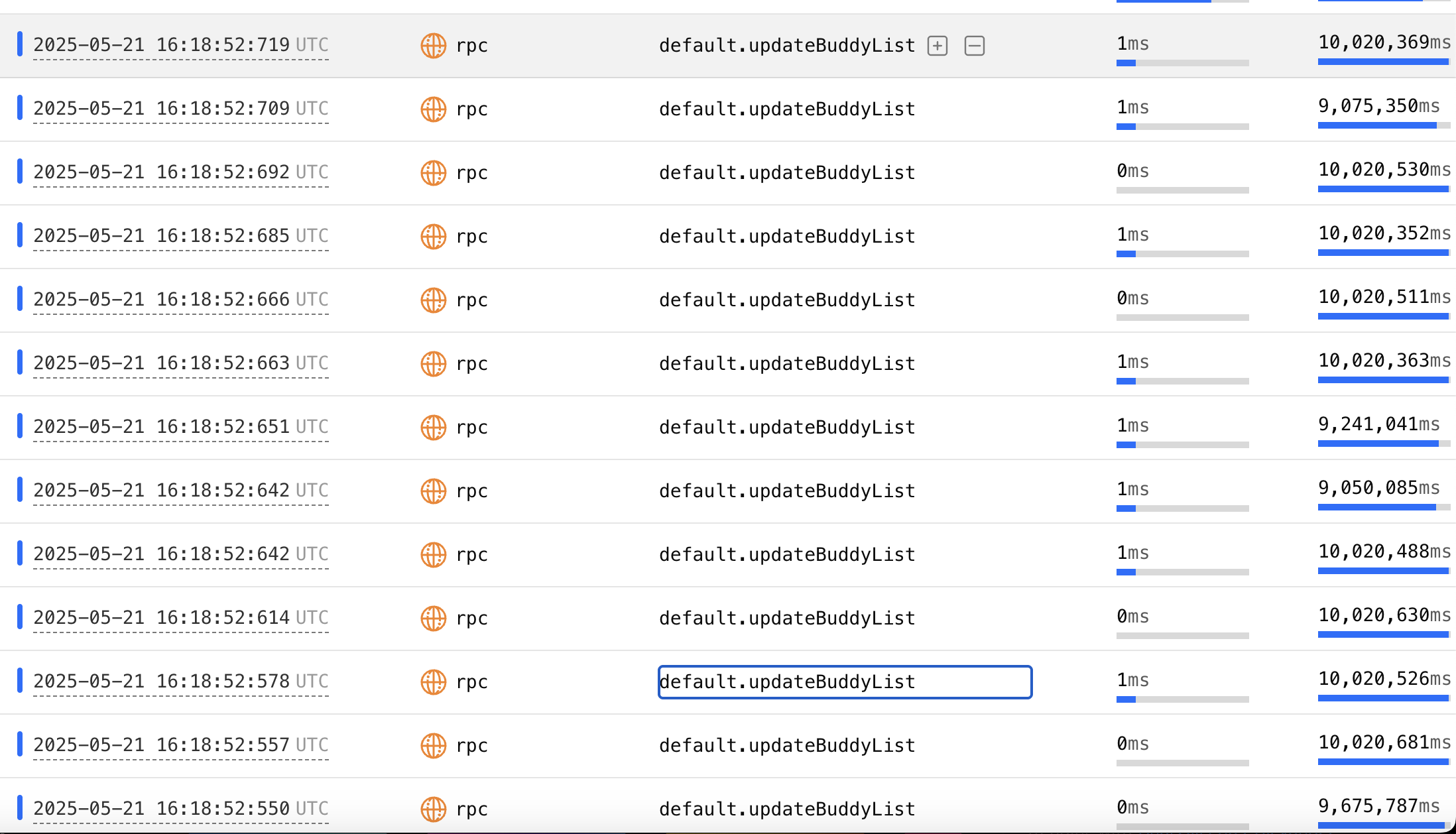Viewport: 1456px width, 834px height.
Task: Click the rpc globe icon next to the highlighted field
Action: pos(433,682)
